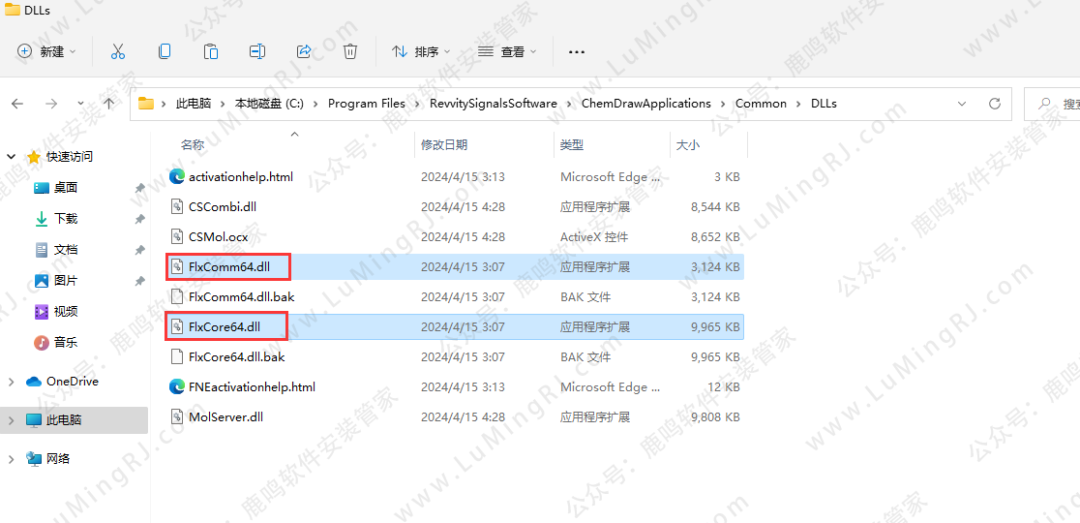Select OneDrive in navigation pane
The width and height of the screenshot is (1080, 523).
pyautogui.click(x=72, y=381)
